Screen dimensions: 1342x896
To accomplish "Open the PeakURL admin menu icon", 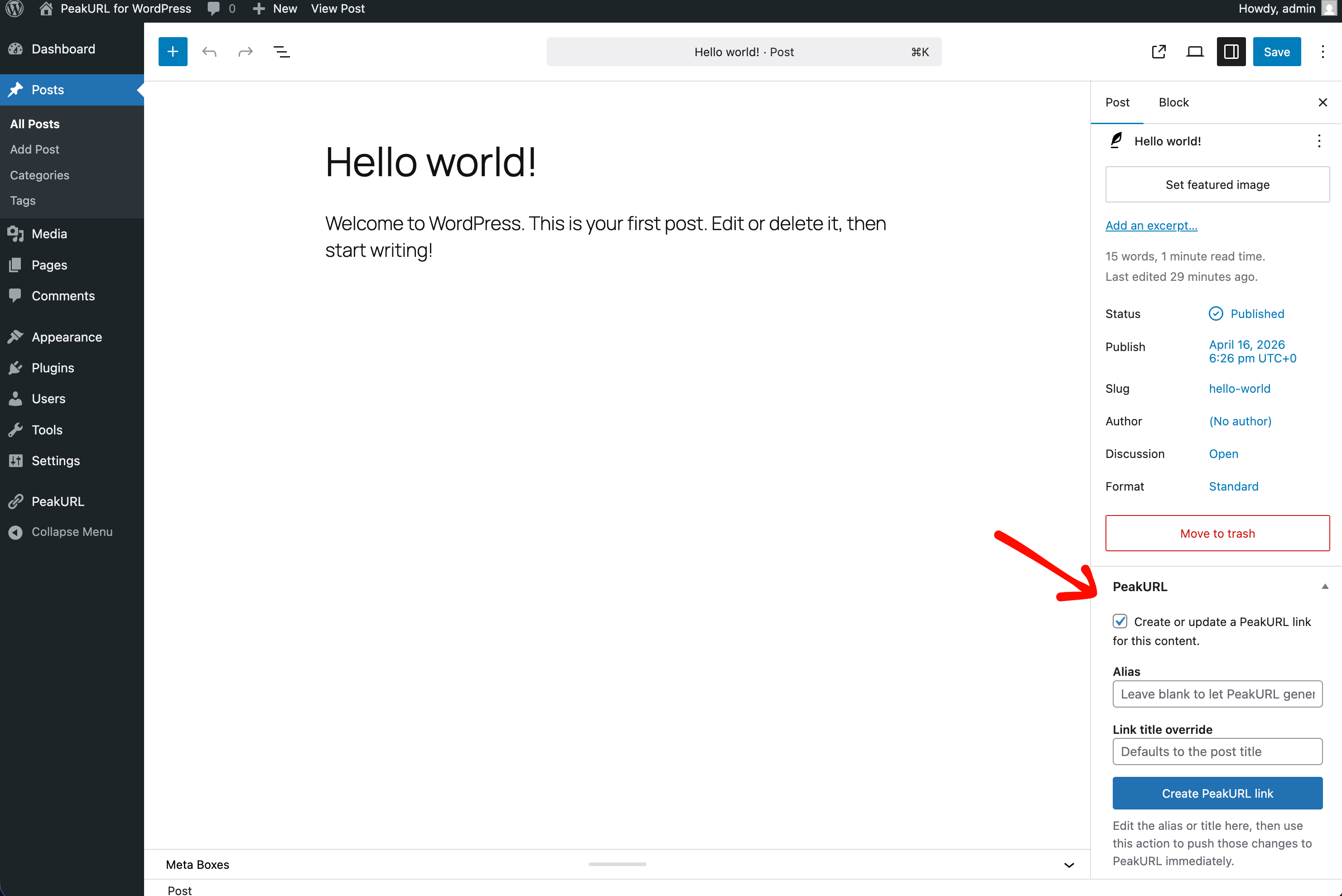I will (x=15, y=501).
